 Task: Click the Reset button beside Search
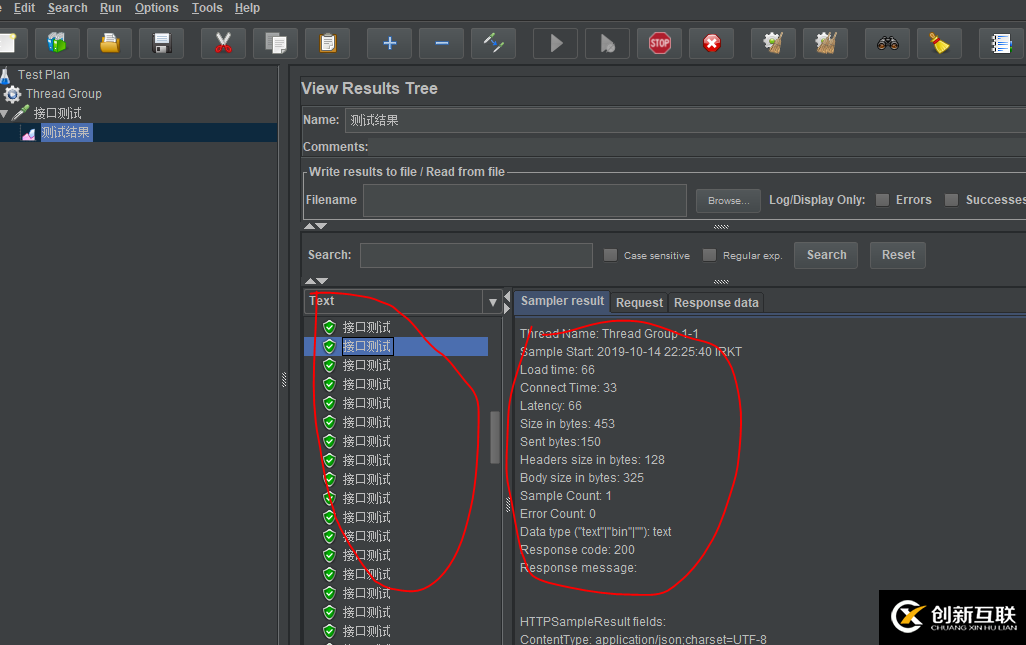click(897, 255)
